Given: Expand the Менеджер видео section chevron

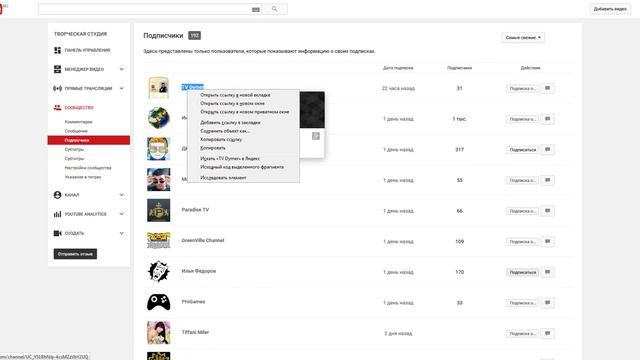Looking at the screenshot, I should pyautogui.click(x=121, y=69).
